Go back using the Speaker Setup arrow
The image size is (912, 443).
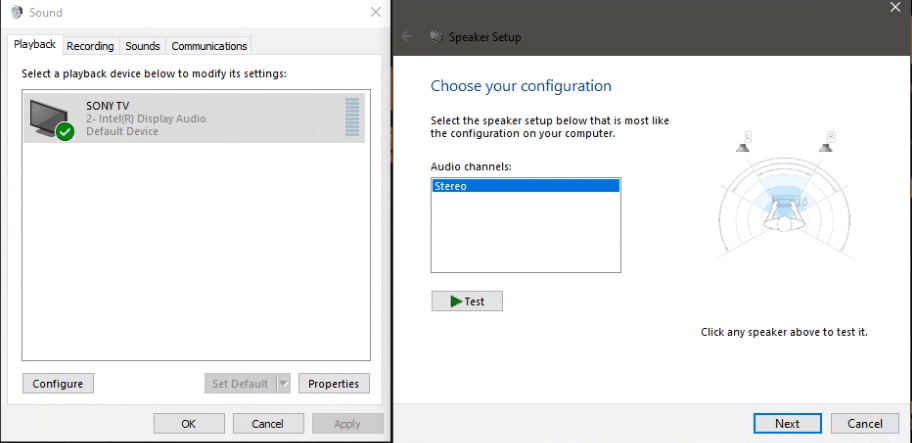(407, 37)
